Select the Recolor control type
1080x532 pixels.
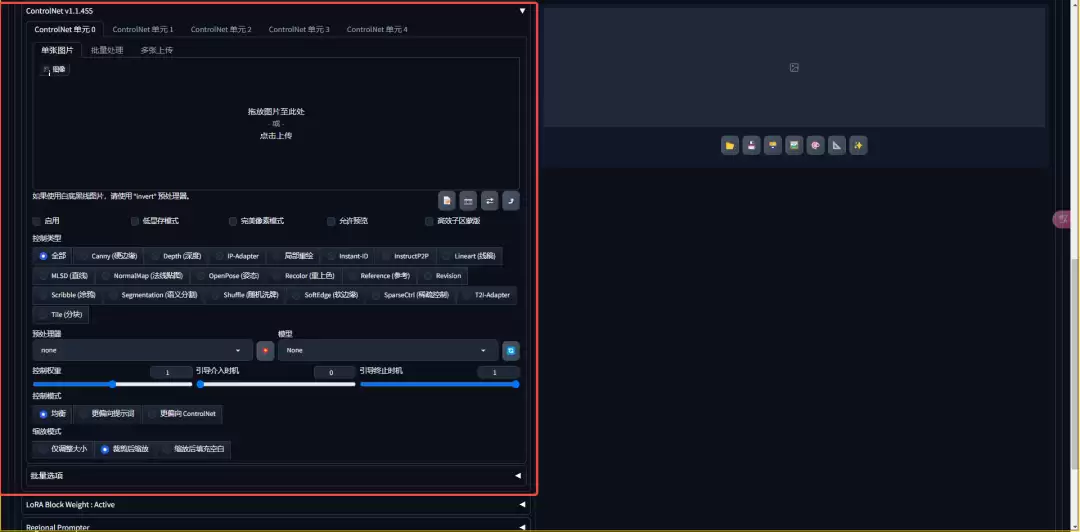pos(304,276)
